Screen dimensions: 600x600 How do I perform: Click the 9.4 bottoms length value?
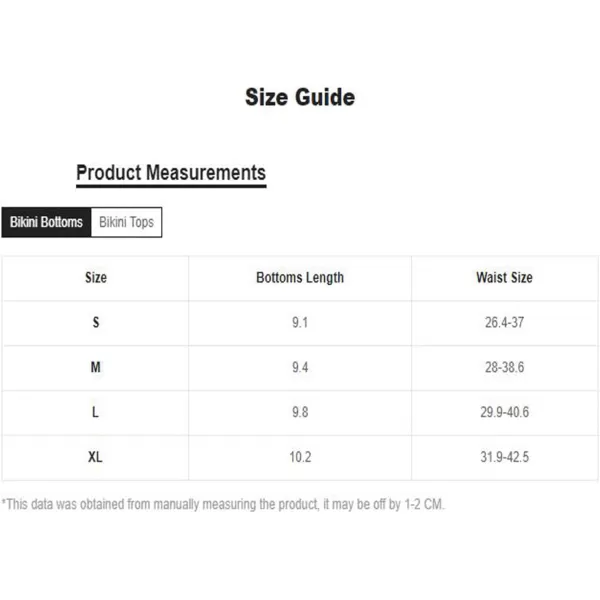(x=300, y=367)
